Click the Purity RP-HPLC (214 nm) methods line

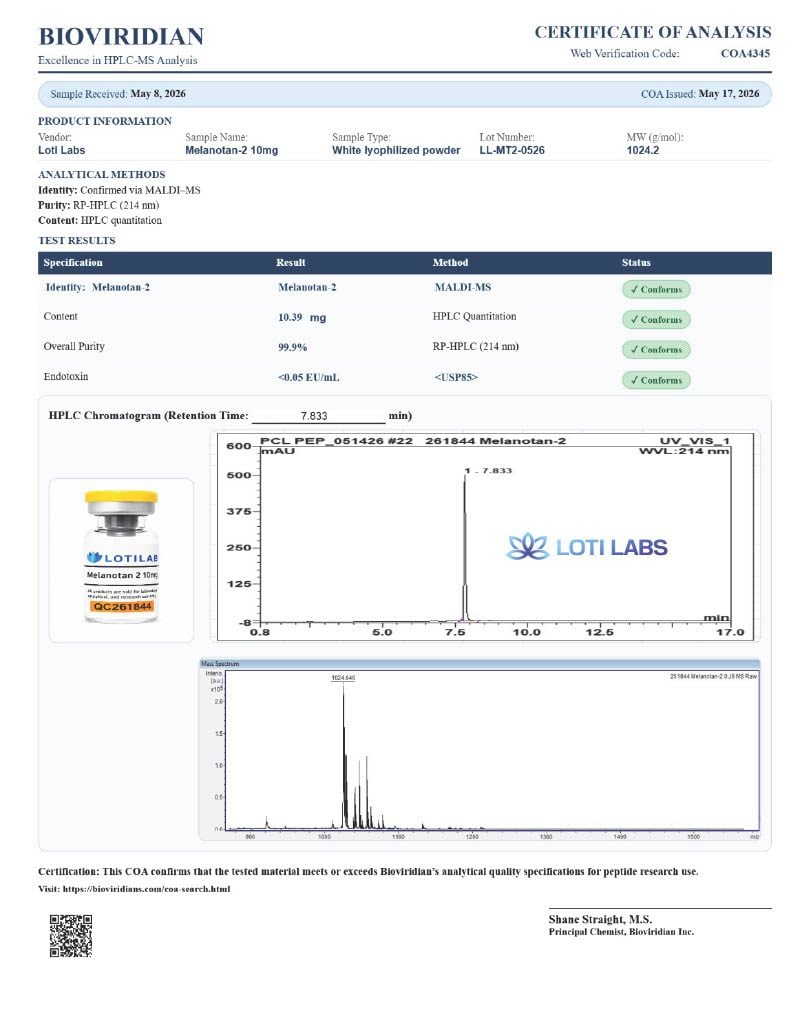coord(99,205)
